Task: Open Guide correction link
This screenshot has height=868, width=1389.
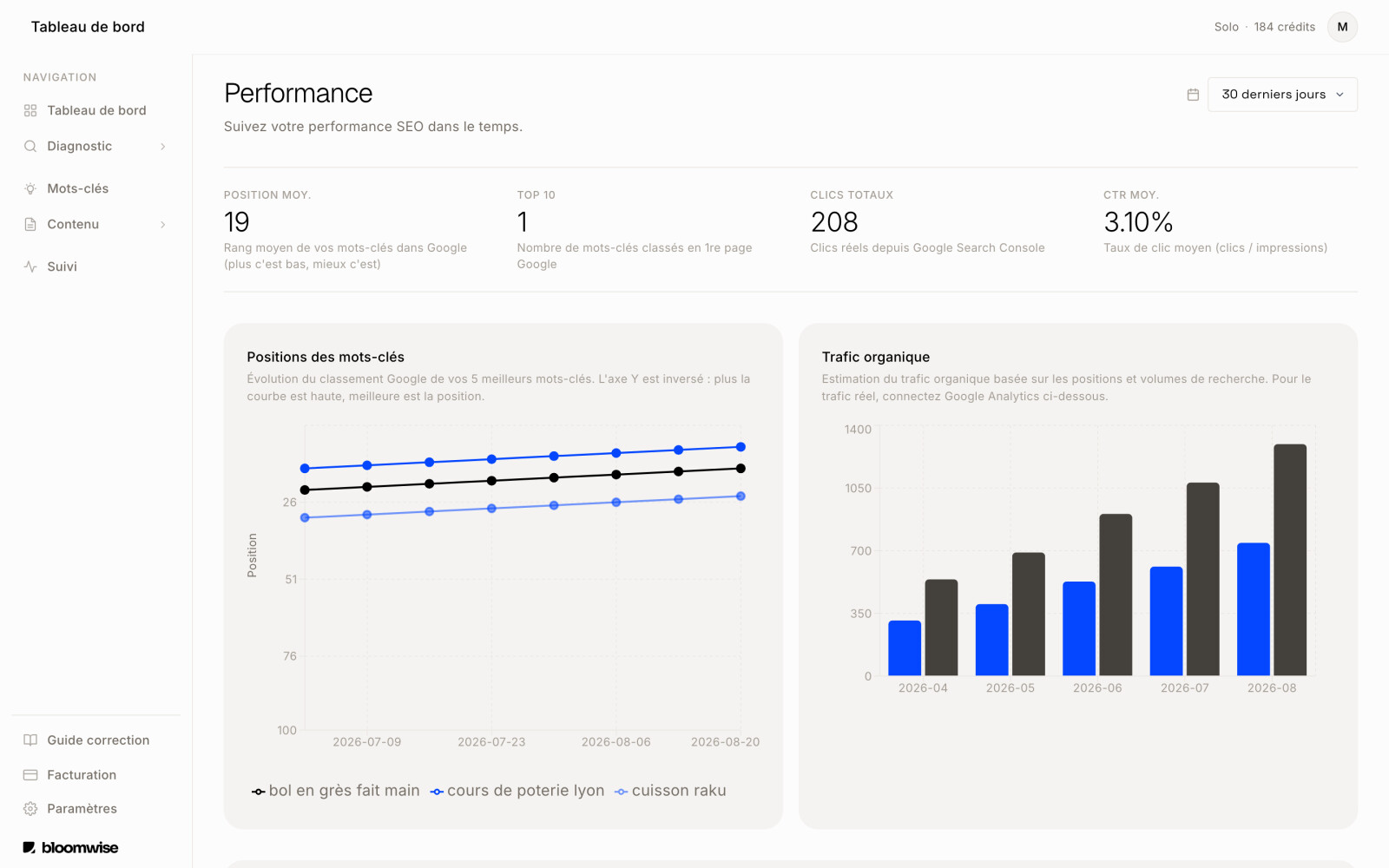Action: point(98,740)
